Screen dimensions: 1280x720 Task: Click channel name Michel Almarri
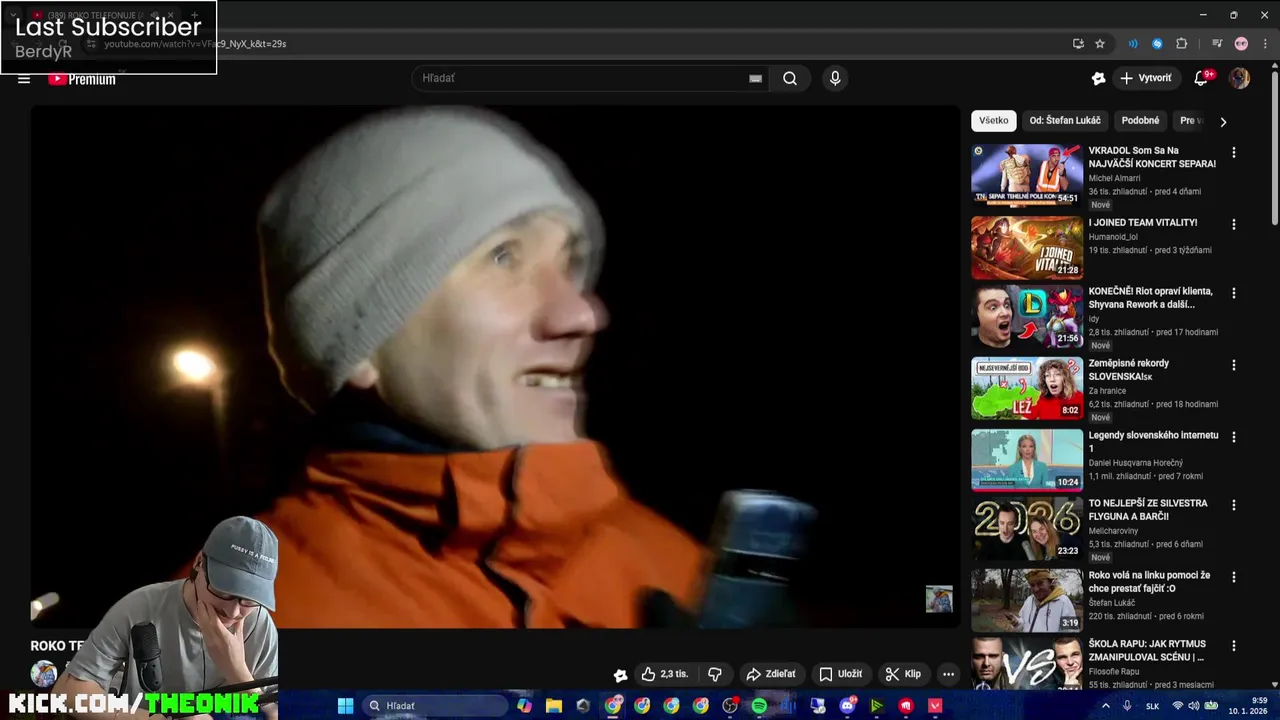(x=1114, y=178)
